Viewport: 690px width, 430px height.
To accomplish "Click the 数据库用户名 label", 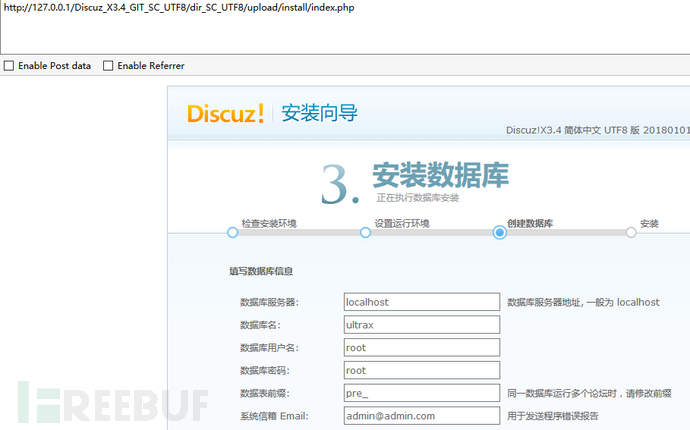I will tap(269, 348).
